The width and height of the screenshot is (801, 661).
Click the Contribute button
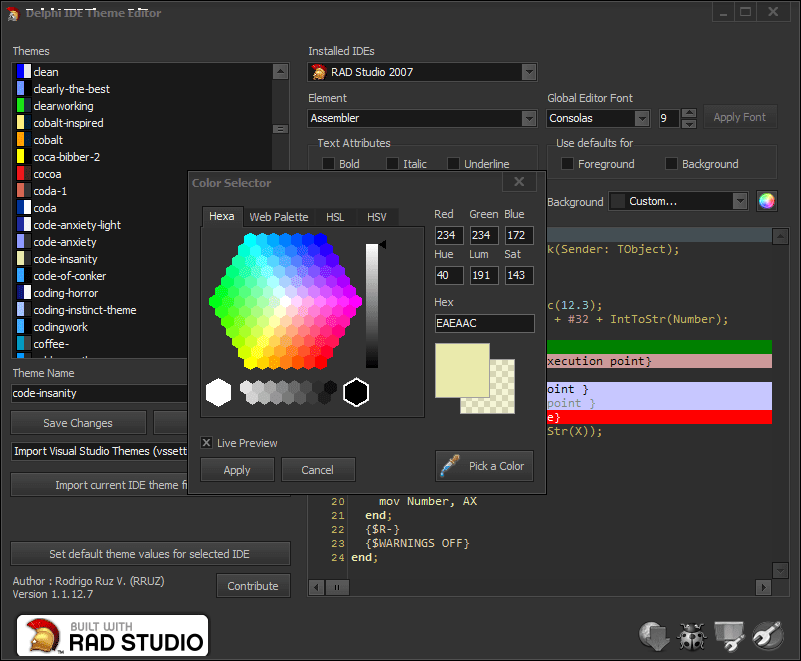click(x=253, y=585)
